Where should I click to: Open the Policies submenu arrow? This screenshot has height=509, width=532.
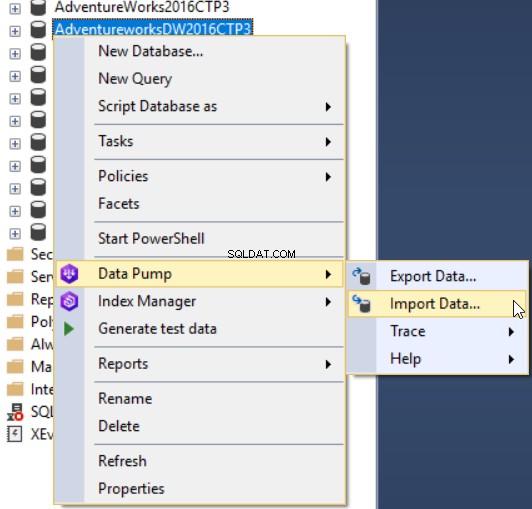coord(328,177)
